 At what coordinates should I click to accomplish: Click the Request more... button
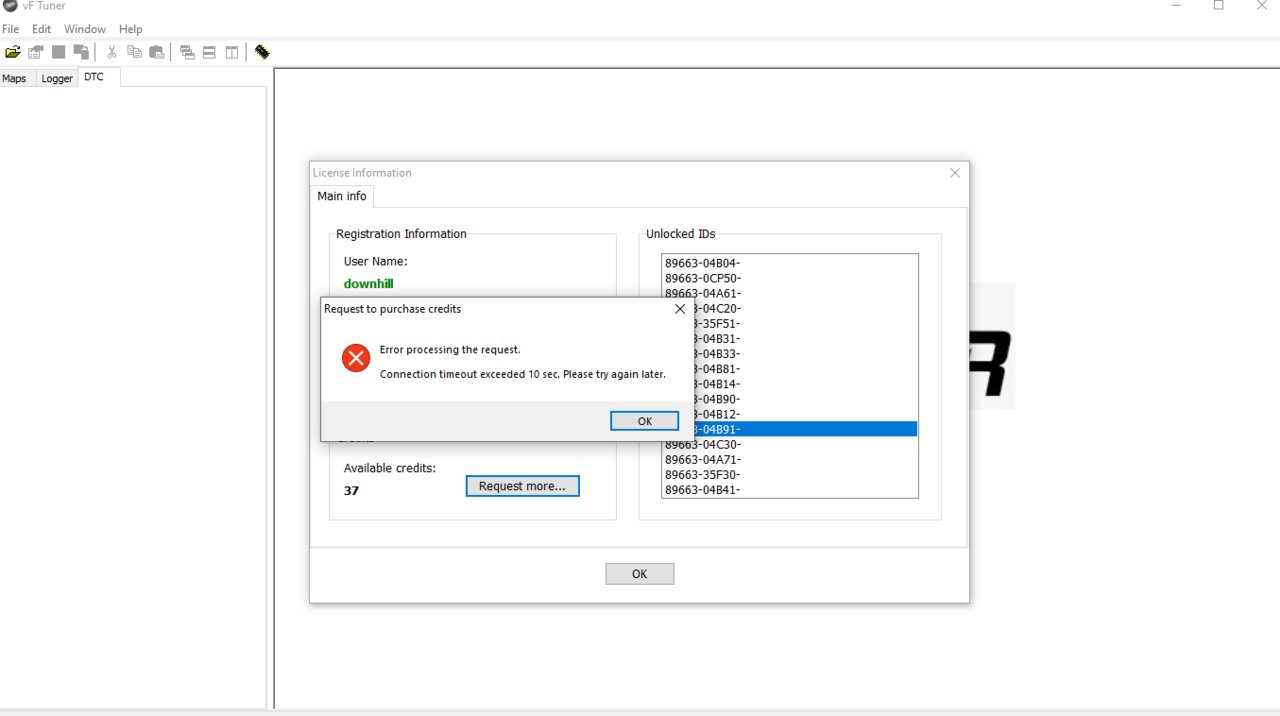(522, 486)
